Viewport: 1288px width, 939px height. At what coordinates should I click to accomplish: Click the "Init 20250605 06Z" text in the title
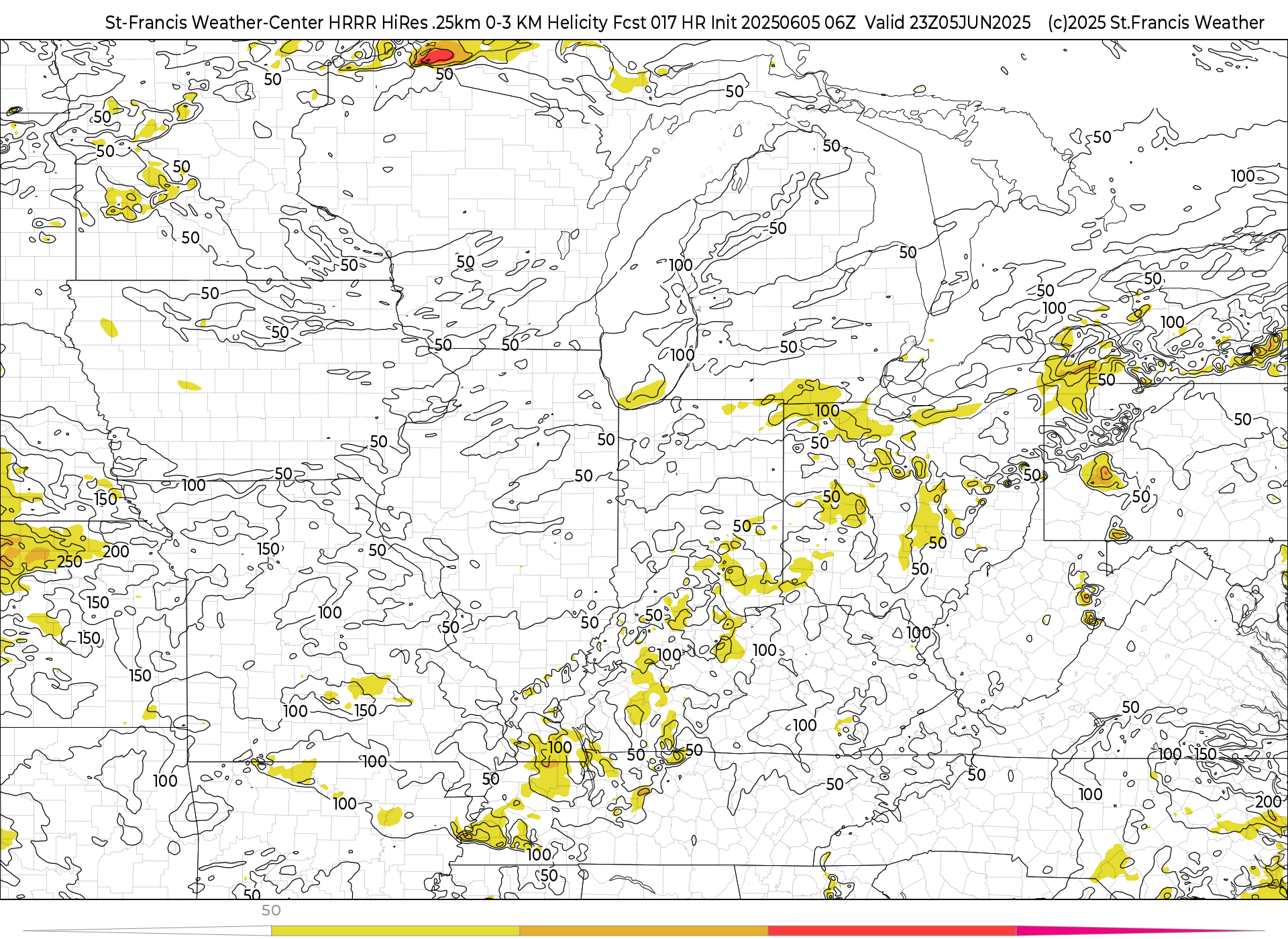pos(784,23)
